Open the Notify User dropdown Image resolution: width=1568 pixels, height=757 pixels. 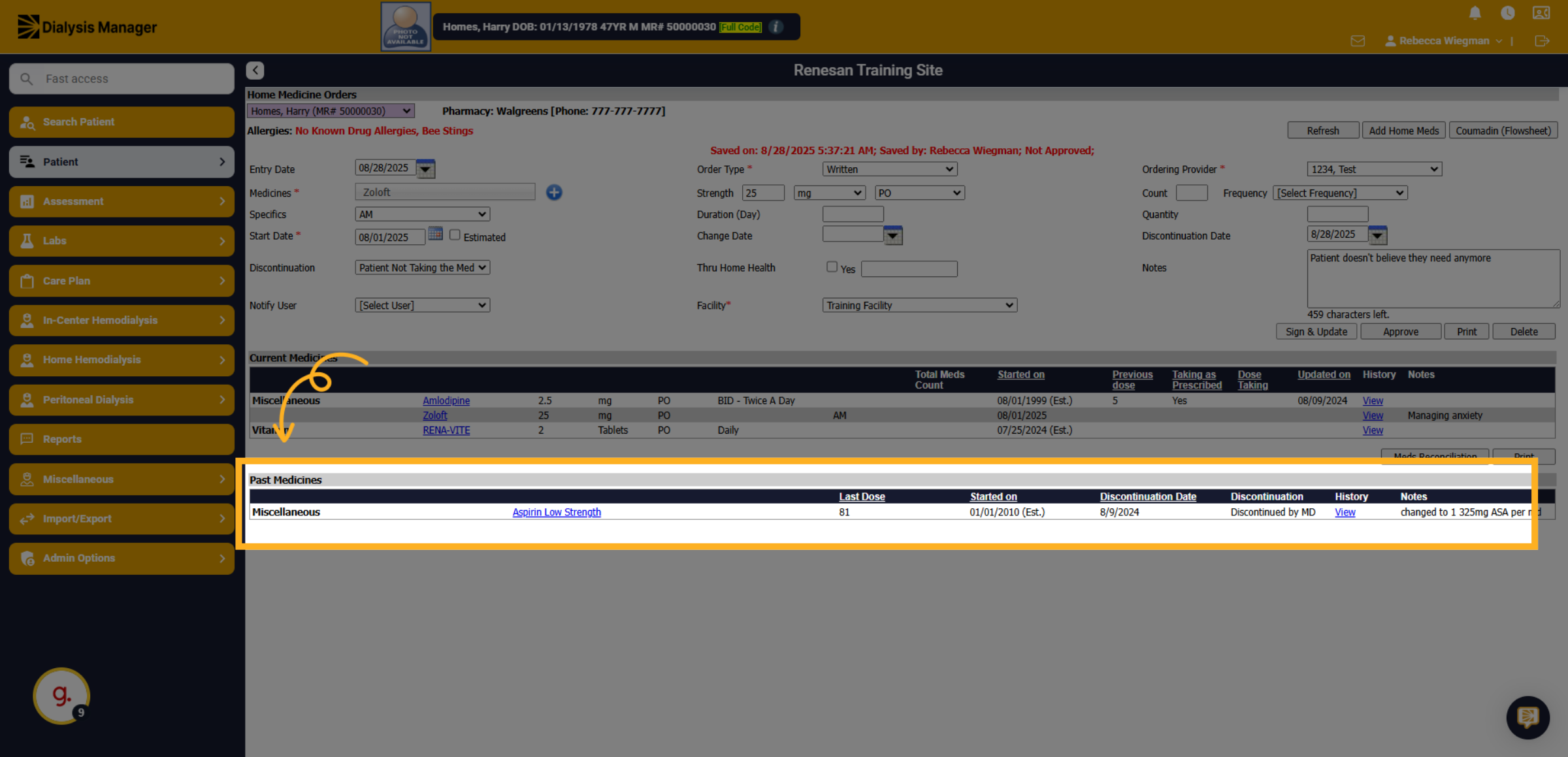pos(423,306)
